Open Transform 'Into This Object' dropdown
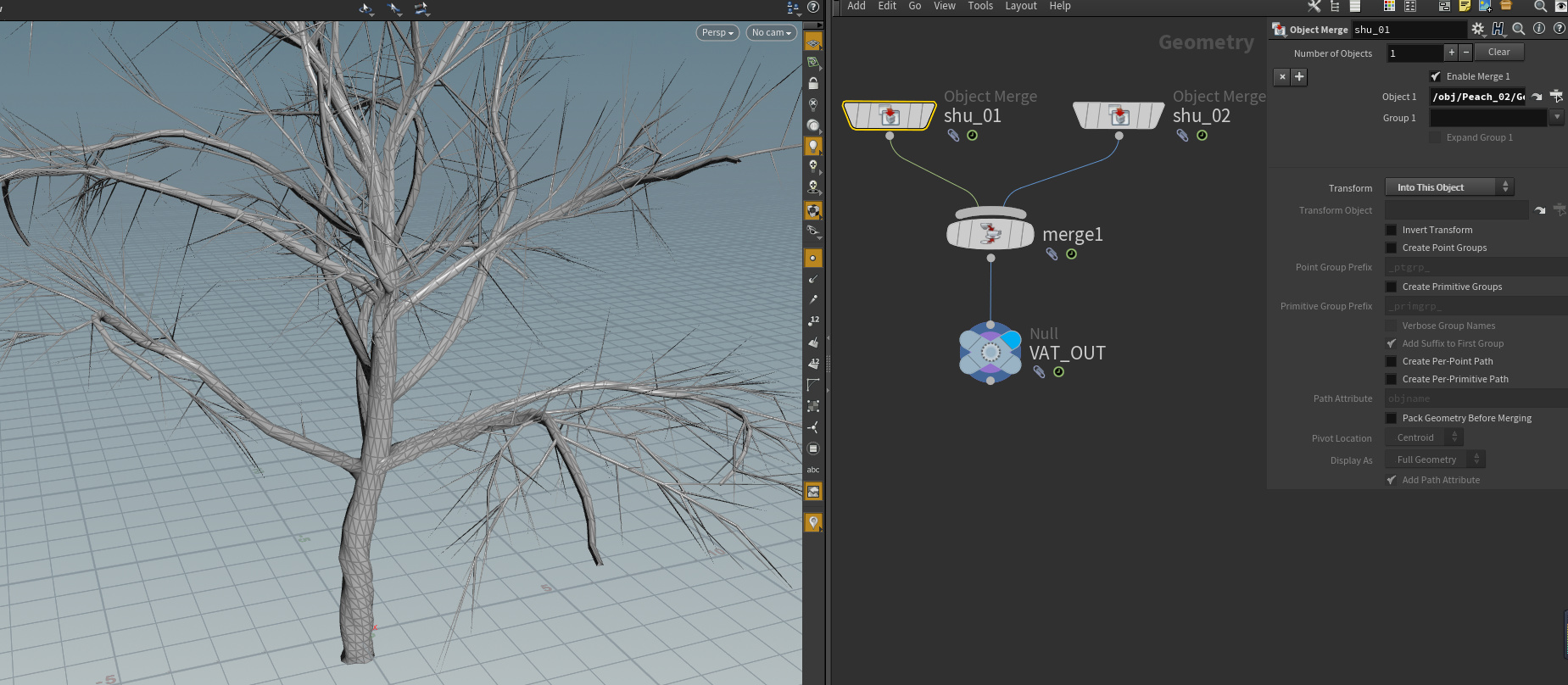This screenshot has height=685, width=1568. (x=1449, y=187)
